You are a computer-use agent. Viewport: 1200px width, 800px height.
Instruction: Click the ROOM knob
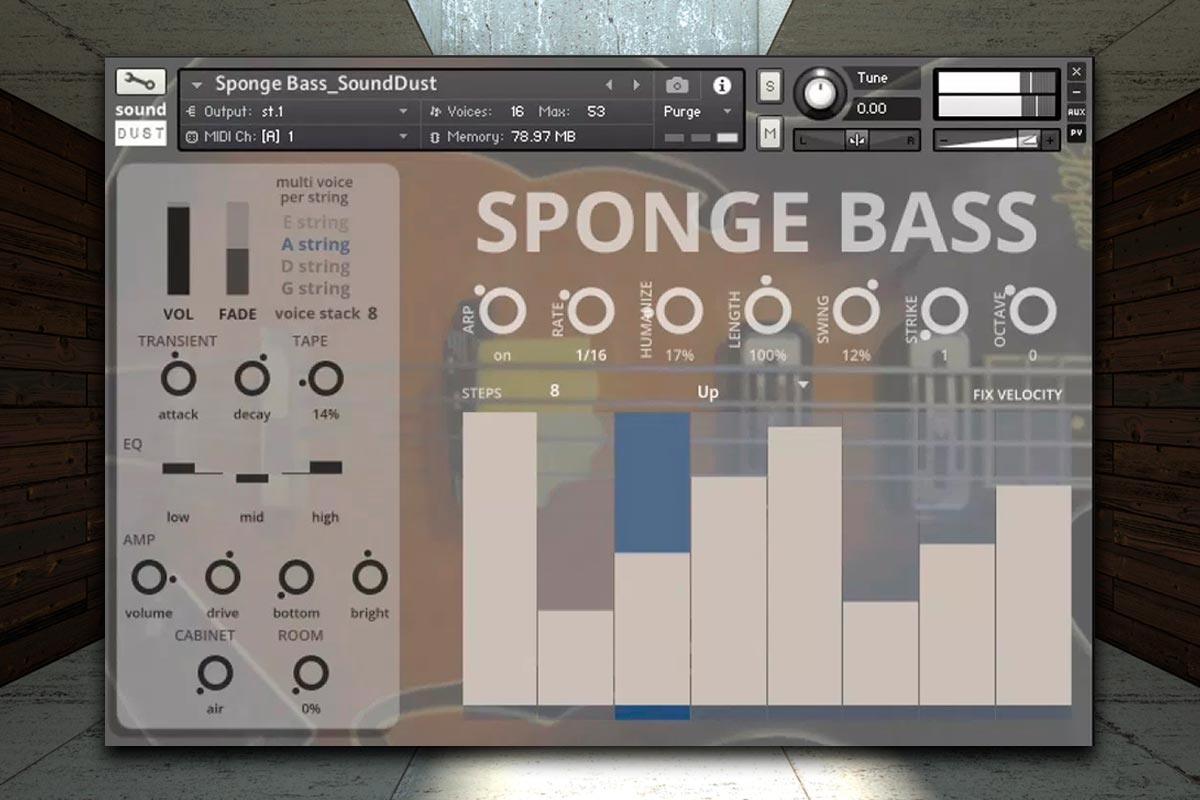(311, 674)
